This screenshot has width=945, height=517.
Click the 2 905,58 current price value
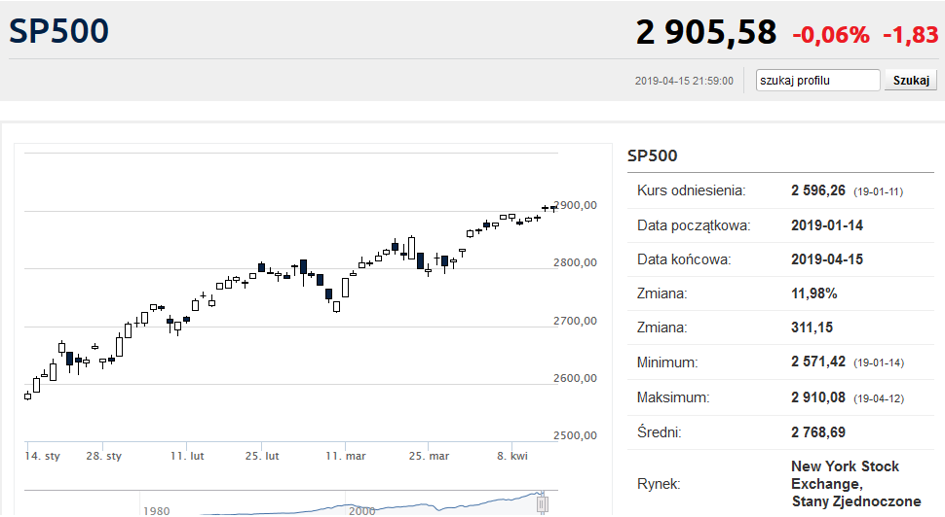pos(706,33)
